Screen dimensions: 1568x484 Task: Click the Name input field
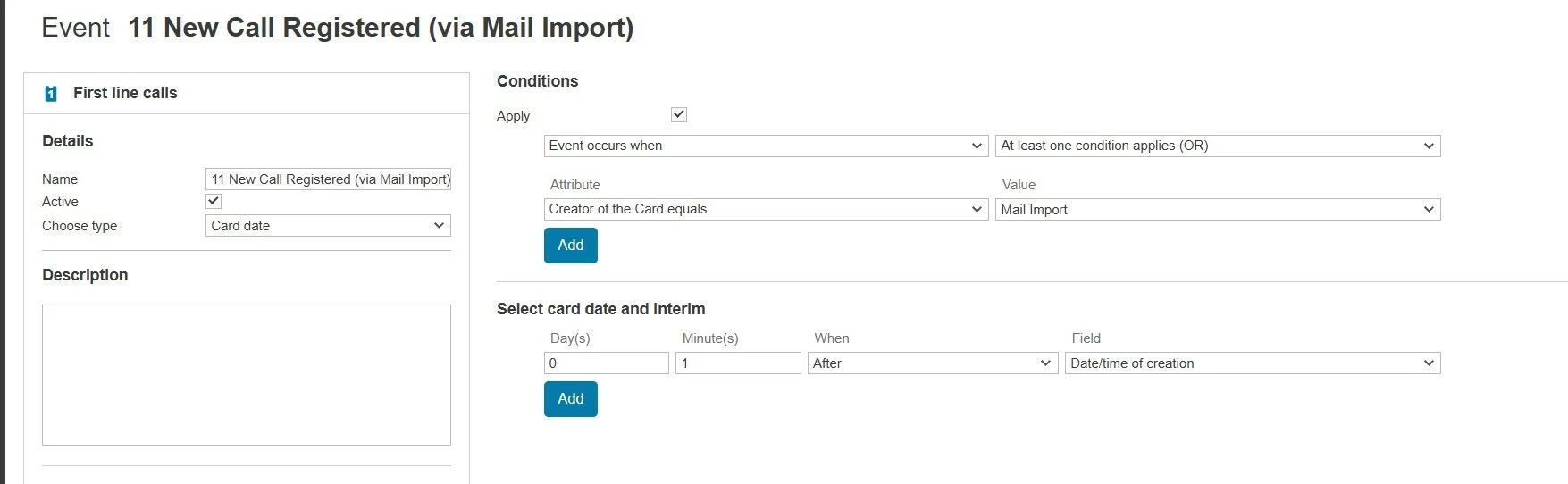pyautogui.click(x=328, y=179)
